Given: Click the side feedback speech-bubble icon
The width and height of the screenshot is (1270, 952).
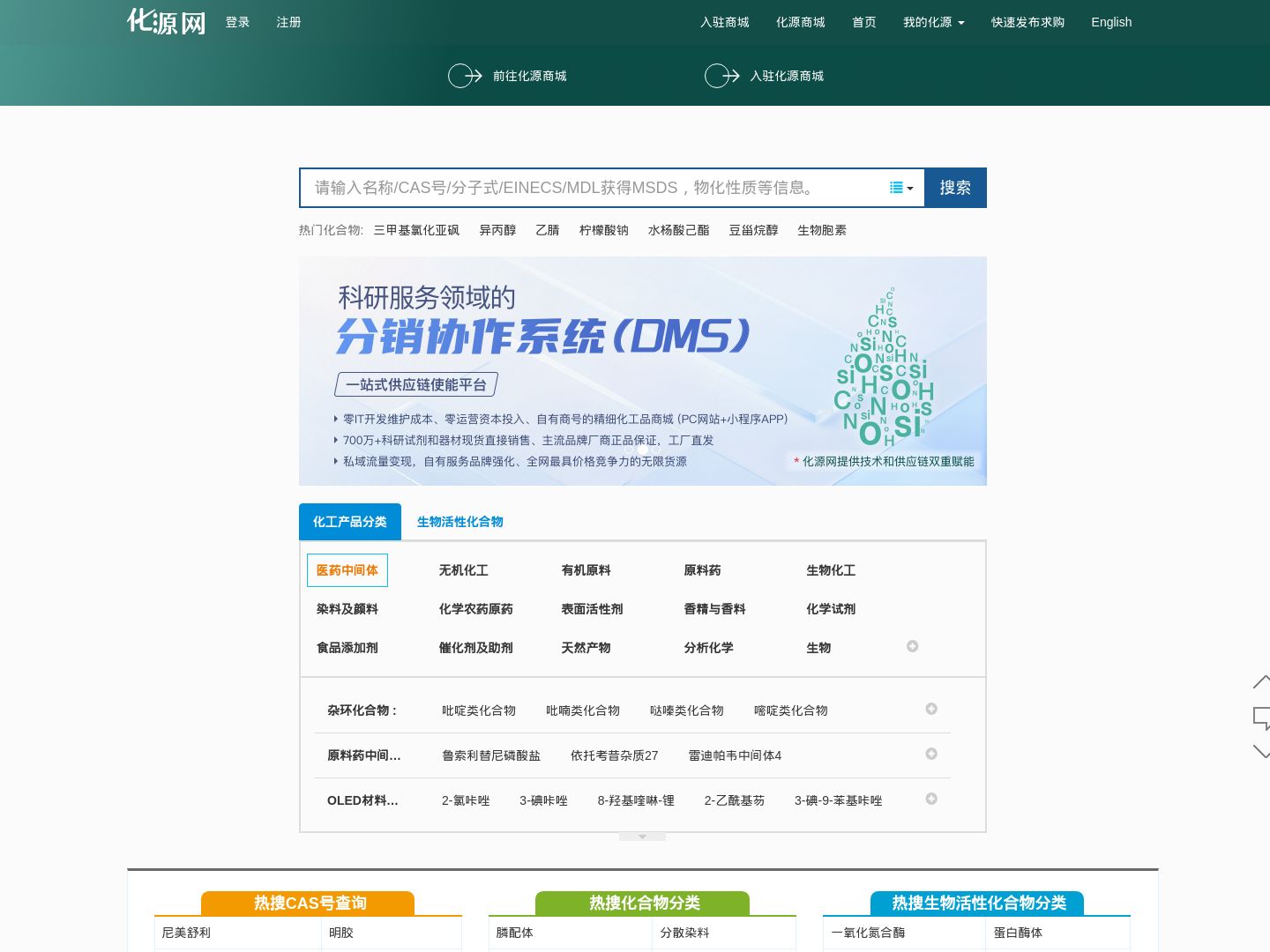Looking at the screenshot, I should click(x=1262, y=718).
